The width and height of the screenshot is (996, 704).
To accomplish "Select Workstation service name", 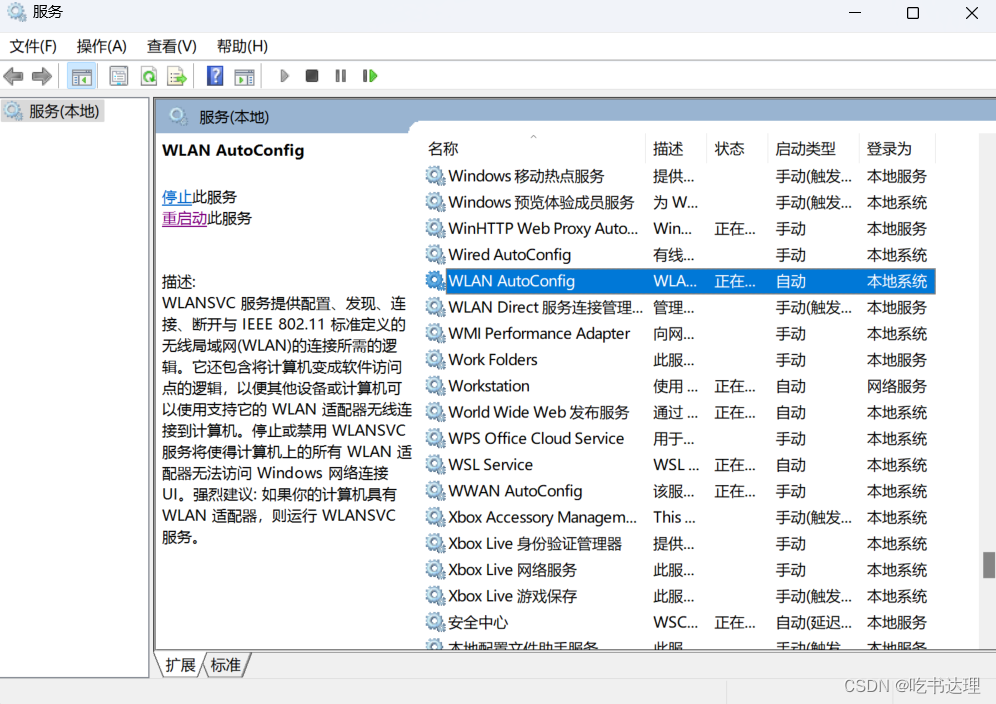I will (489, 386).
